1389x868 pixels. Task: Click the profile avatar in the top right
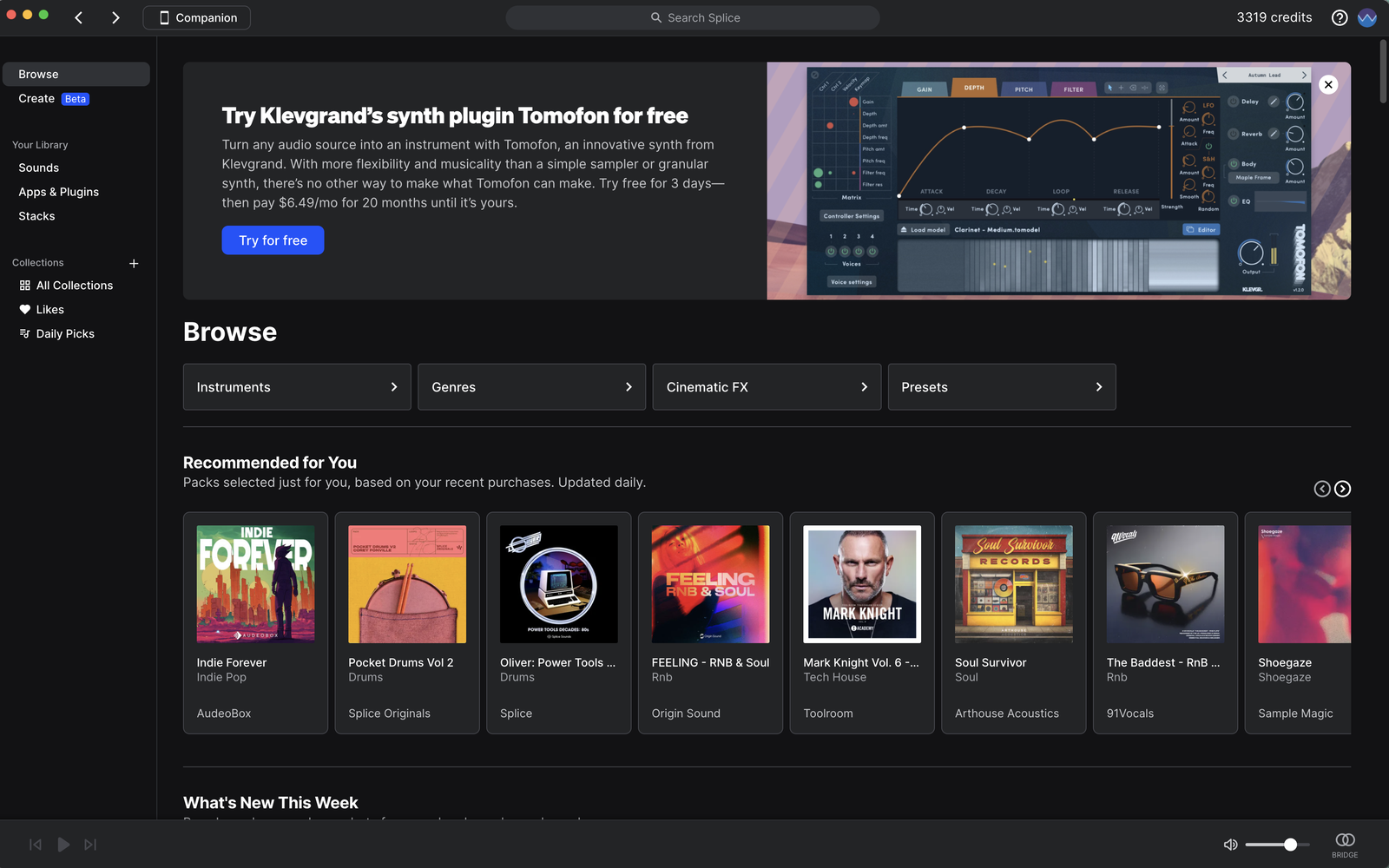pos(1367,17)
